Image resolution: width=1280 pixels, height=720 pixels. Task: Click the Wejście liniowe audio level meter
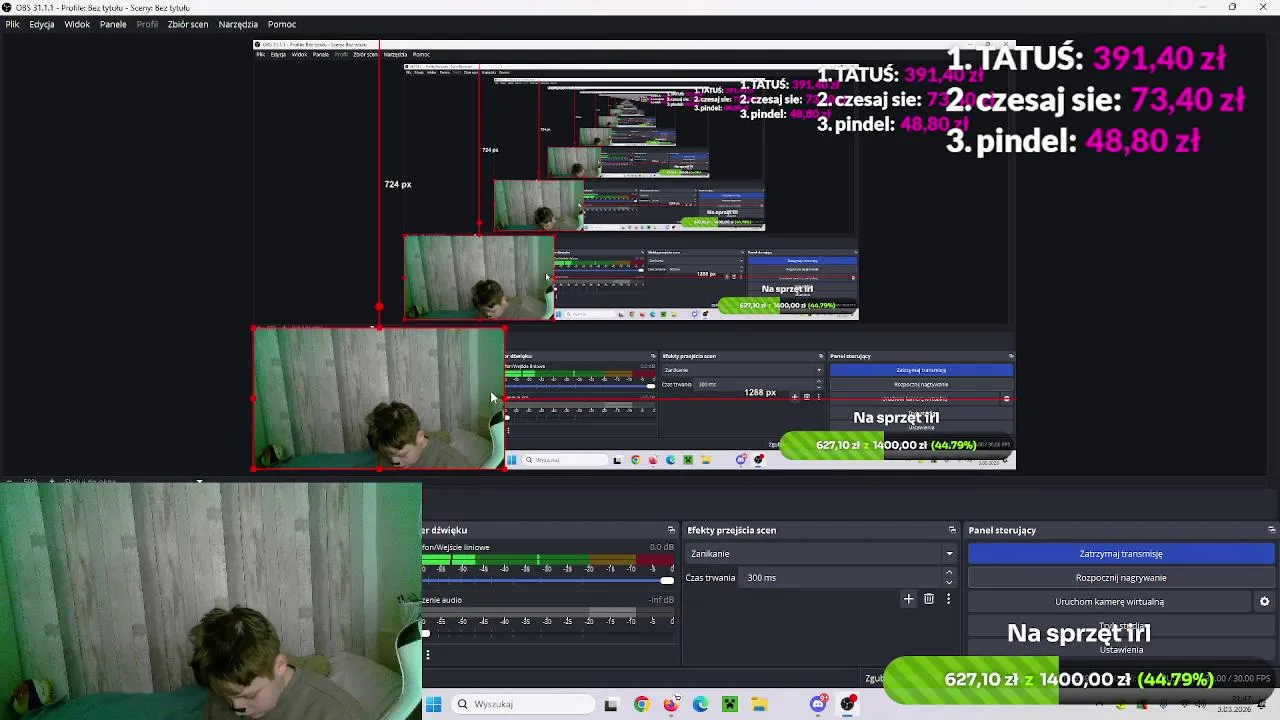548,559
